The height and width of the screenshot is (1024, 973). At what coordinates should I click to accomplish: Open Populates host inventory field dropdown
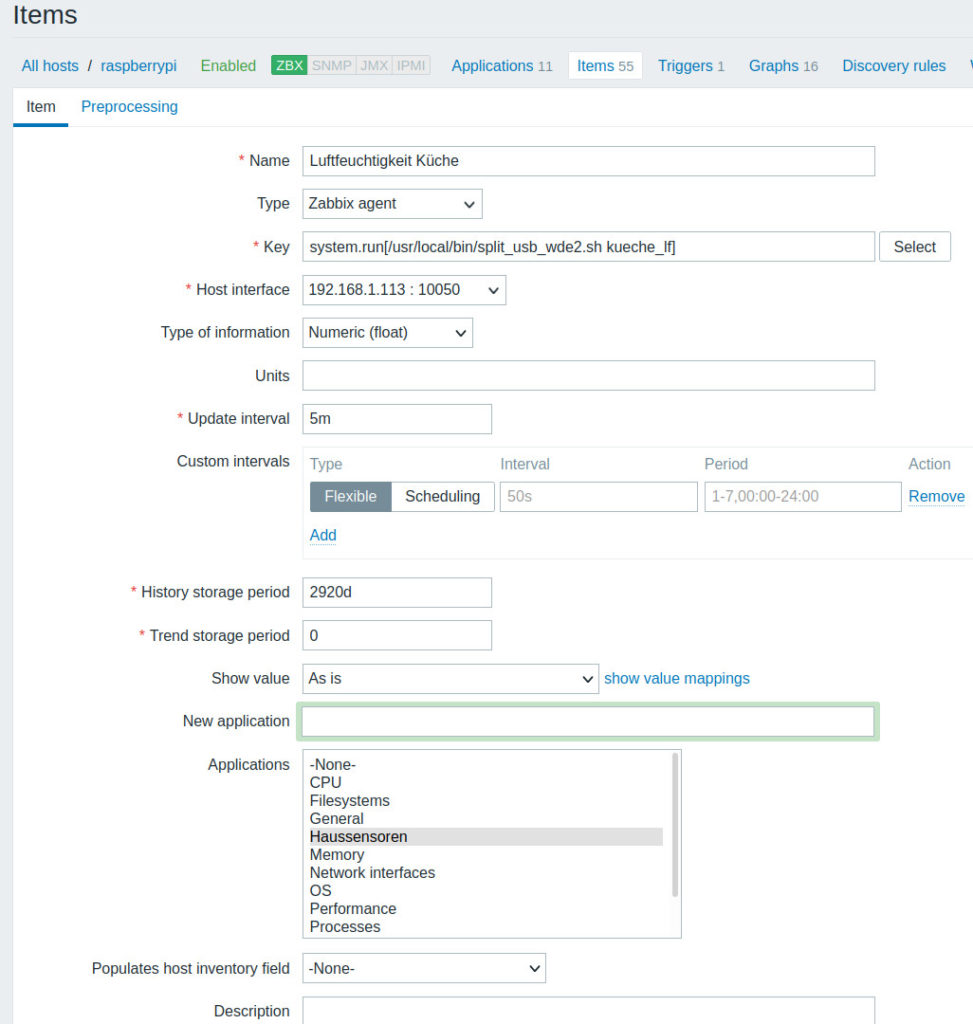tap(424, 968)
